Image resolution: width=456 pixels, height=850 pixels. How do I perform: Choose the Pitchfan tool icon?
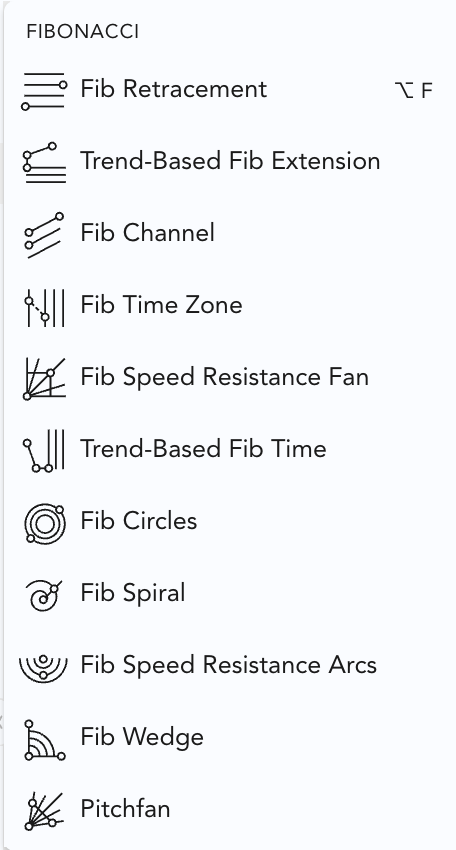[x=44, y=812]
